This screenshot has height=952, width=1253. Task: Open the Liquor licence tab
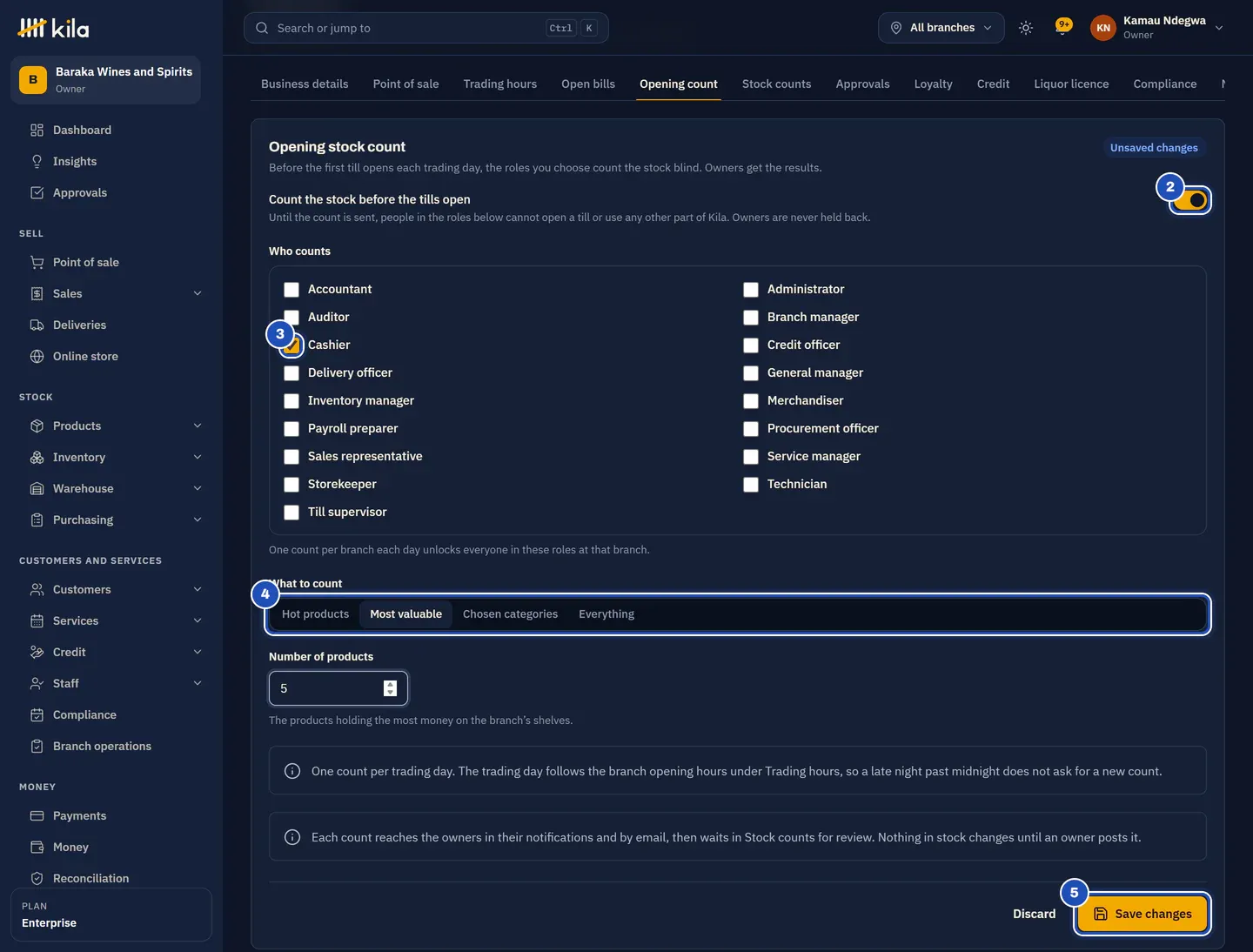(x=1071, y=84)
